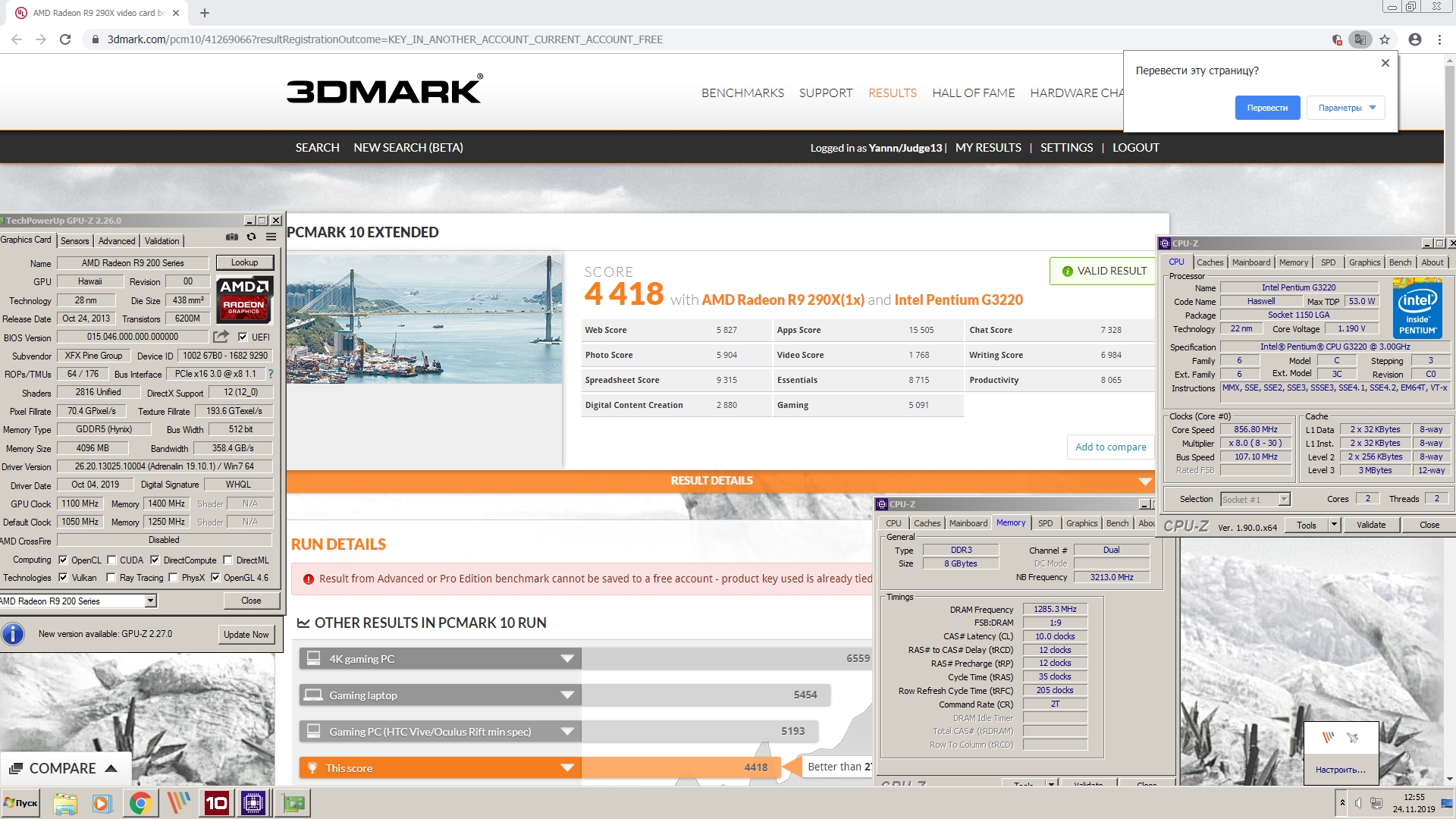Open the SPD tab in lower CPU-Z window
The image size is (1456, 819).
(1045, 523)
